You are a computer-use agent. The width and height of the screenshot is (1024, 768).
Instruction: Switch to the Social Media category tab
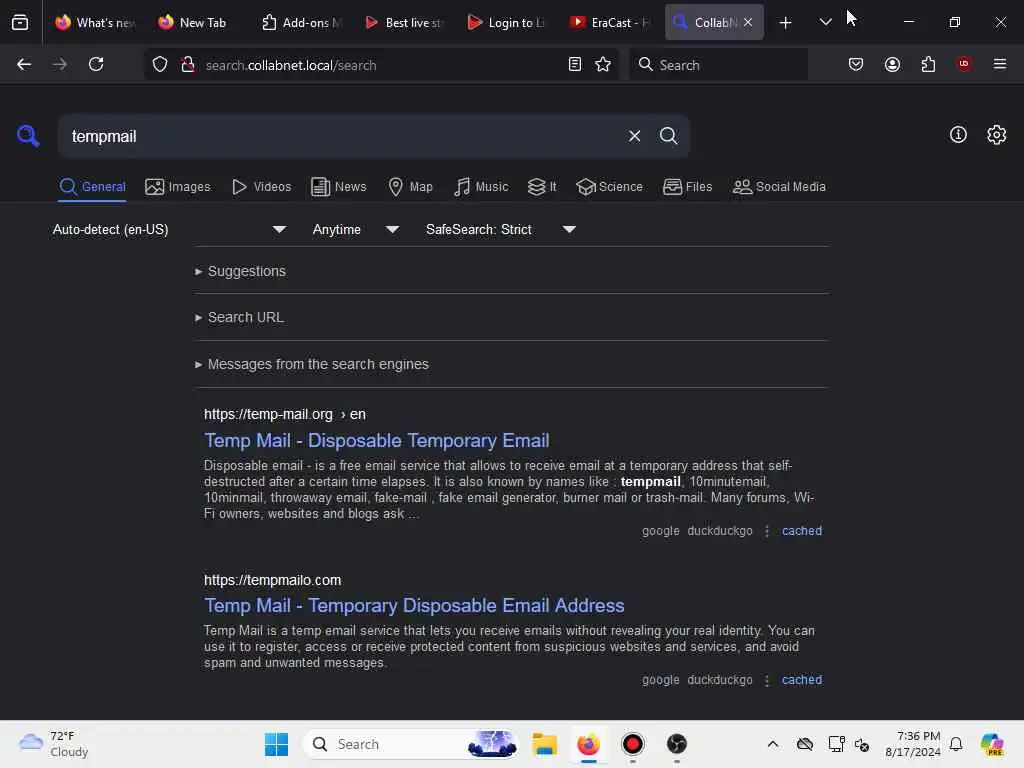pyautogui.click(x=779, y=187)
